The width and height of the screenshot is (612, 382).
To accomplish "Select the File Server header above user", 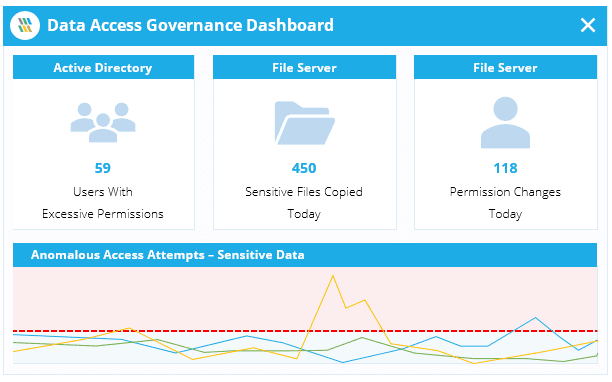I will 505,68.
